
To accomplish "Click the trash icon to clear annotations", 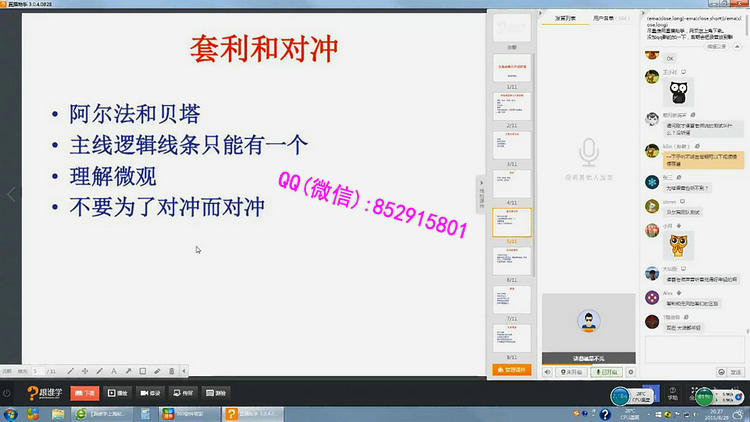I will click(x=172, y=370).
